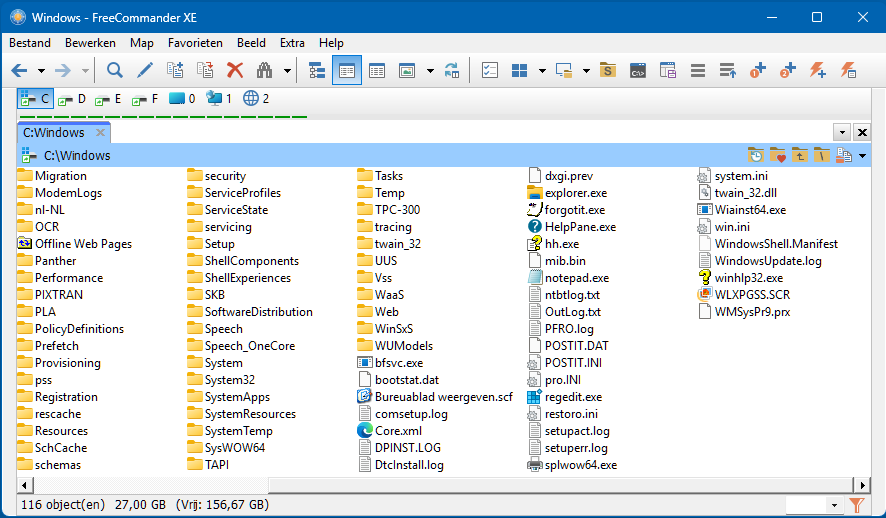The height and width of the screenshot is (518, 886).
Task: Click the lines with up arrow icon
Action: tap(728, 71)
